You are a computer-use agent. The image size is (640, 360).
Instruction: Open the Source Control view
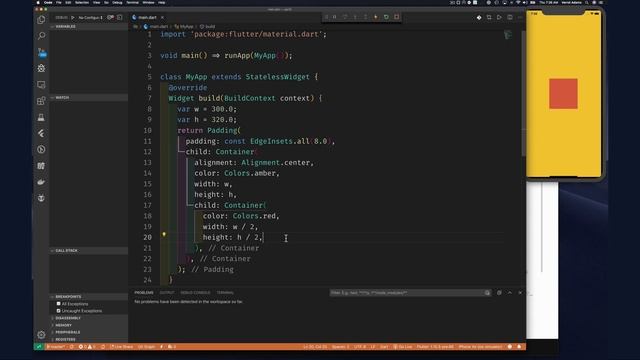pyautogui.click(x=41, y=52)
